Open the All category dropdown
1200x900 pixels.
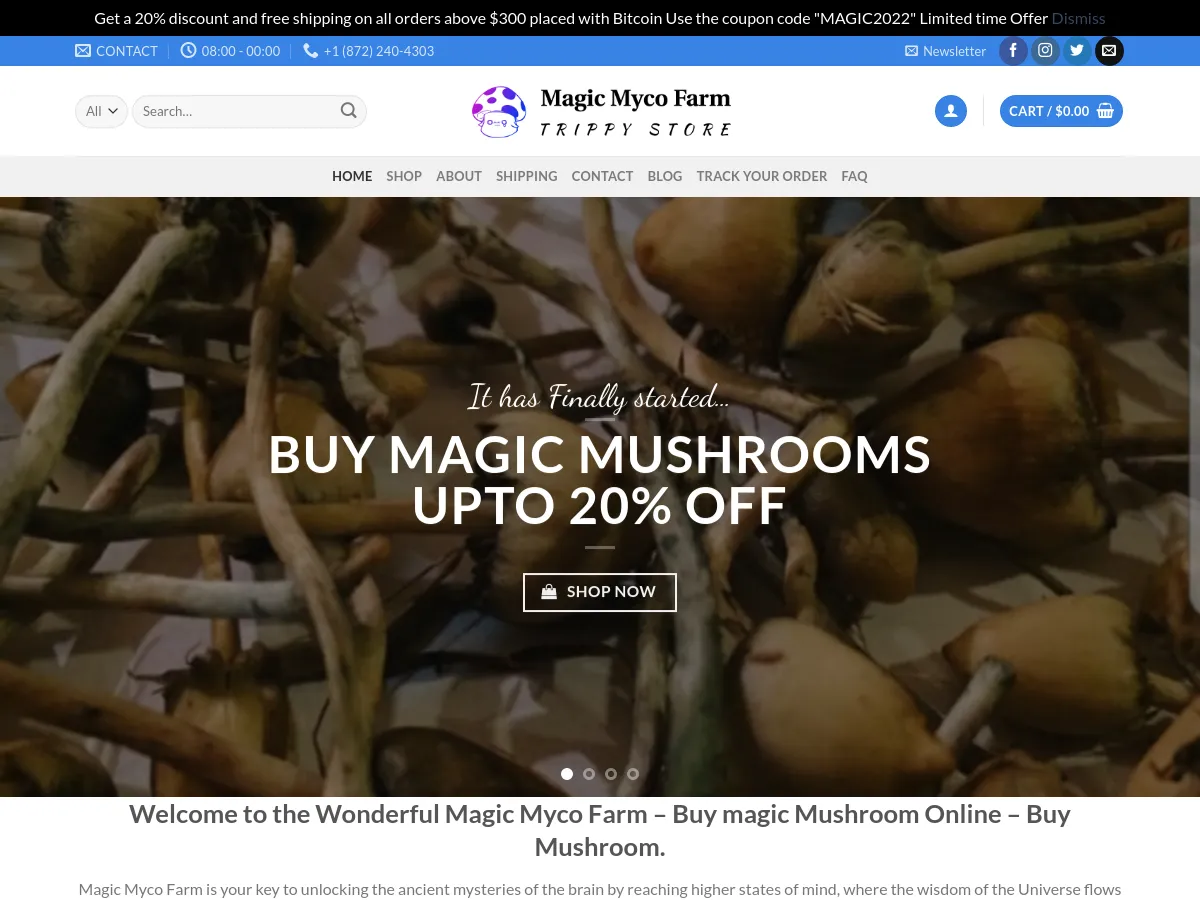(x=100, y=111)
